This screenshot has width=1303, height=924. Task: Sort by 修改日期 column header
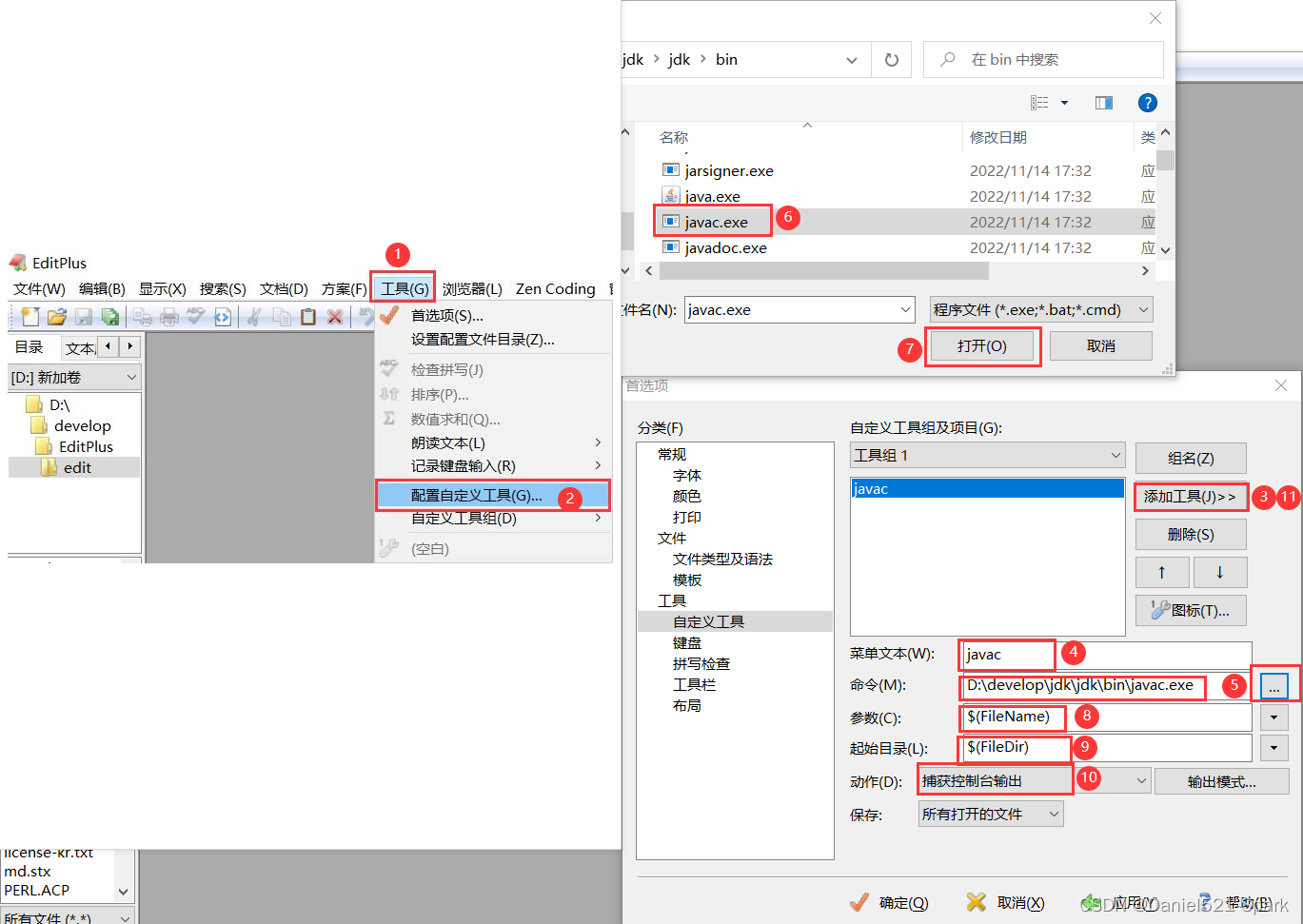(x=998, y=138)
